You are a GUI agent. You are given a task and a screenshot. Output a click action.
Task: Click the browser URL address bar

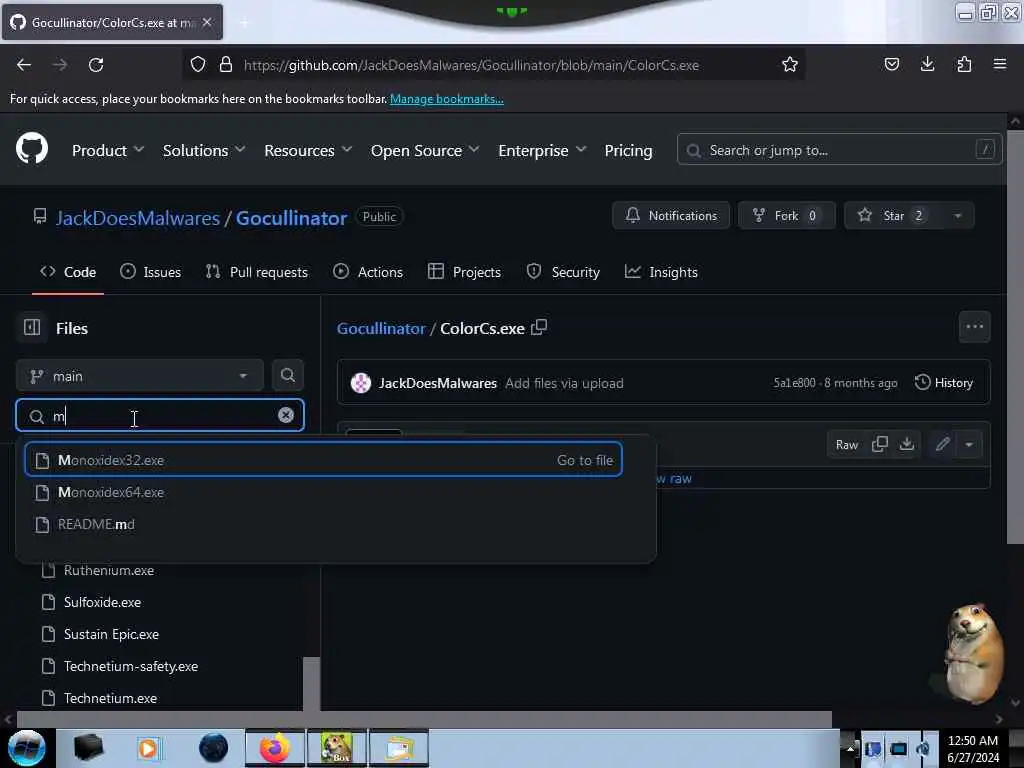click(x=494, y=65)
